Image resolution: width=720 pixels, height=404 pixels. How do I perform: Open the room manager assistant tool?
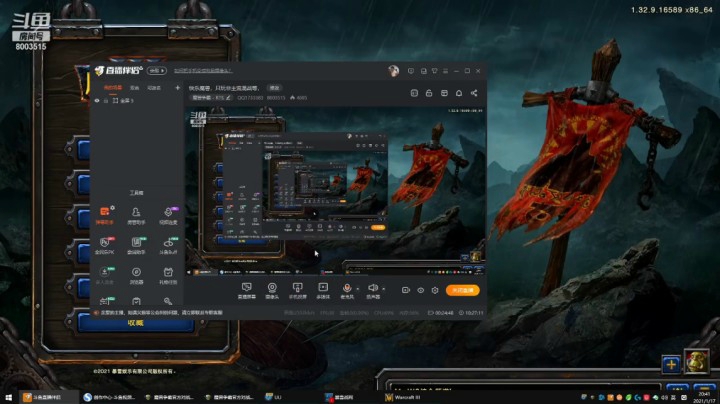pyautogui.click(x=136, y=215)
